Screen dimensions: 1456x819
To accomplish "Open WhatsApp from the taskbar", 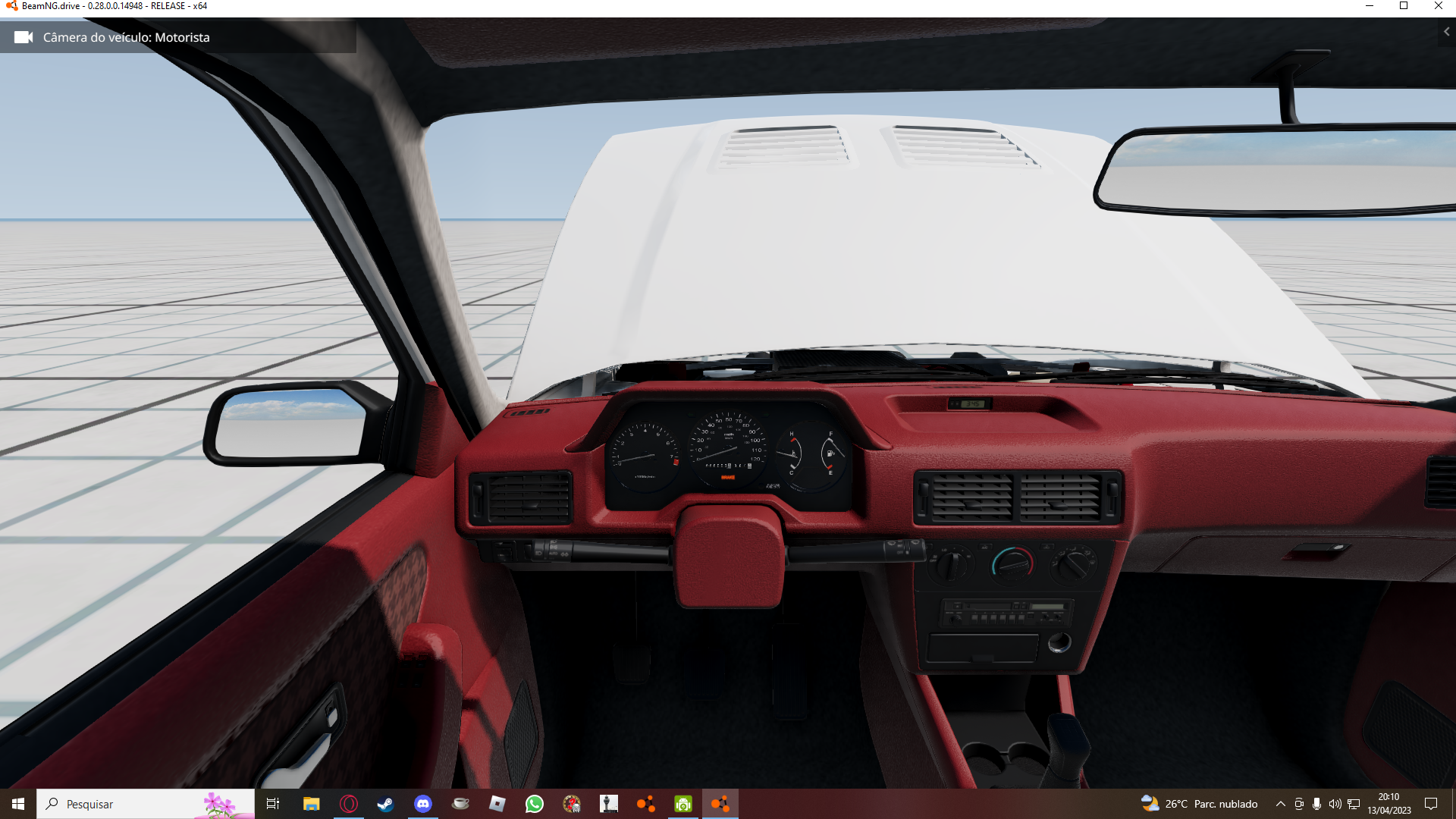I will coord(535,804).
